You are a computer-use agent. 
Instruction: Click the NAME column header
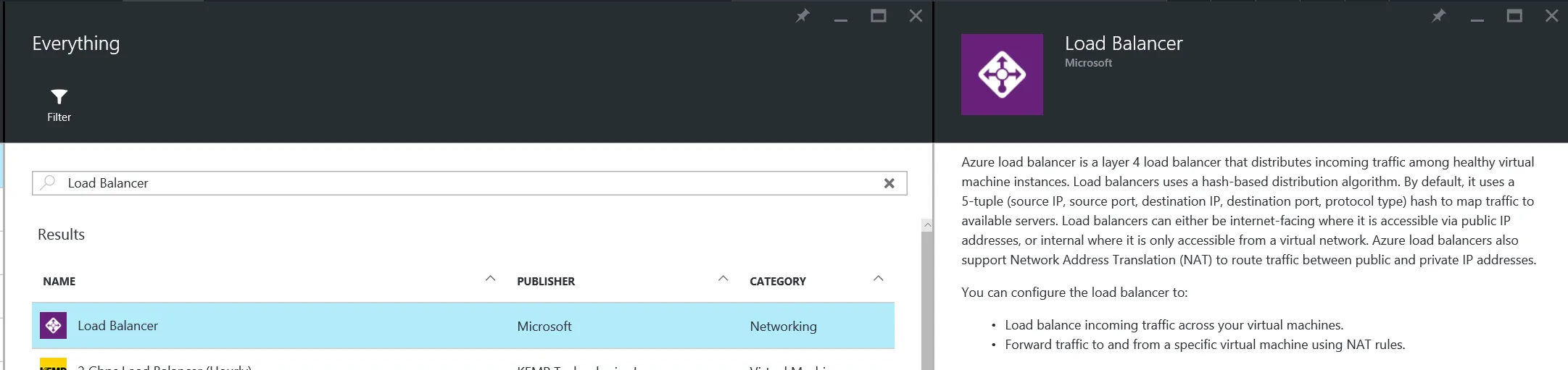tap(59, 282)
